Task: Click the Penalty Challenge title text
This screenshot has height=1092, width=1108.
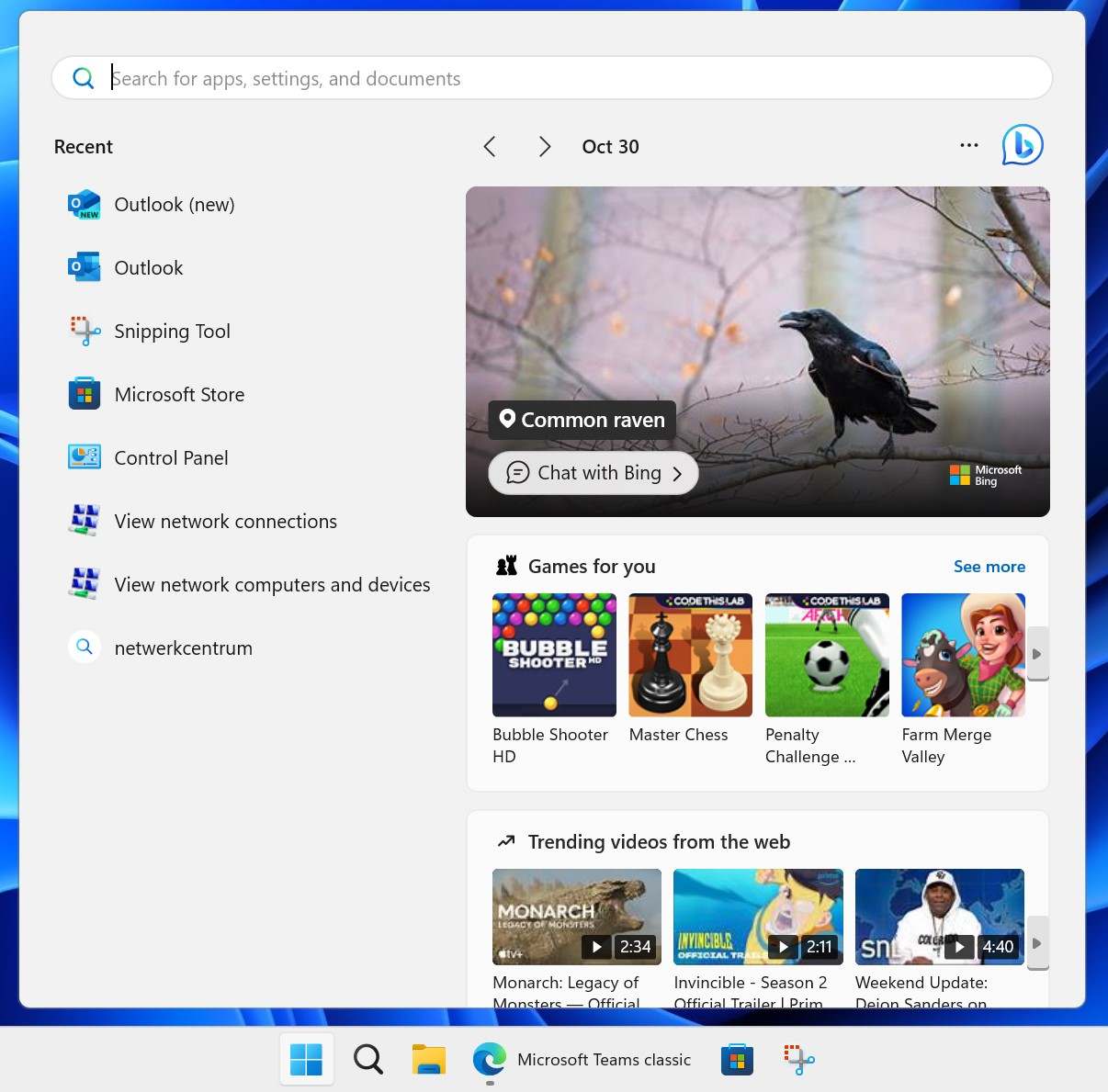Action: coord(810,746)
